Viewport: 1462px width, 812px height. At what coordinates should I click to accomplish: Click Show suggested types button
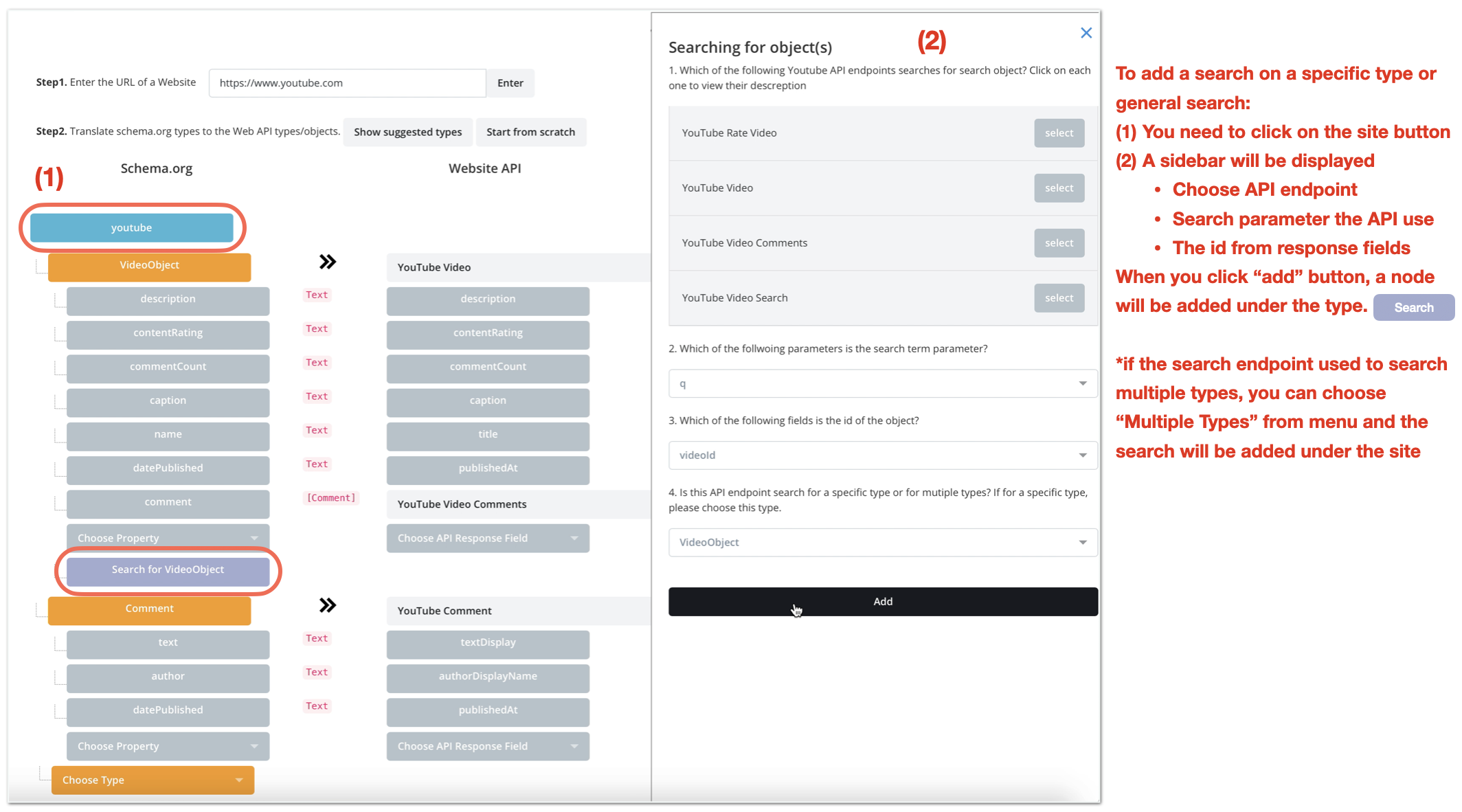point(407,132)
